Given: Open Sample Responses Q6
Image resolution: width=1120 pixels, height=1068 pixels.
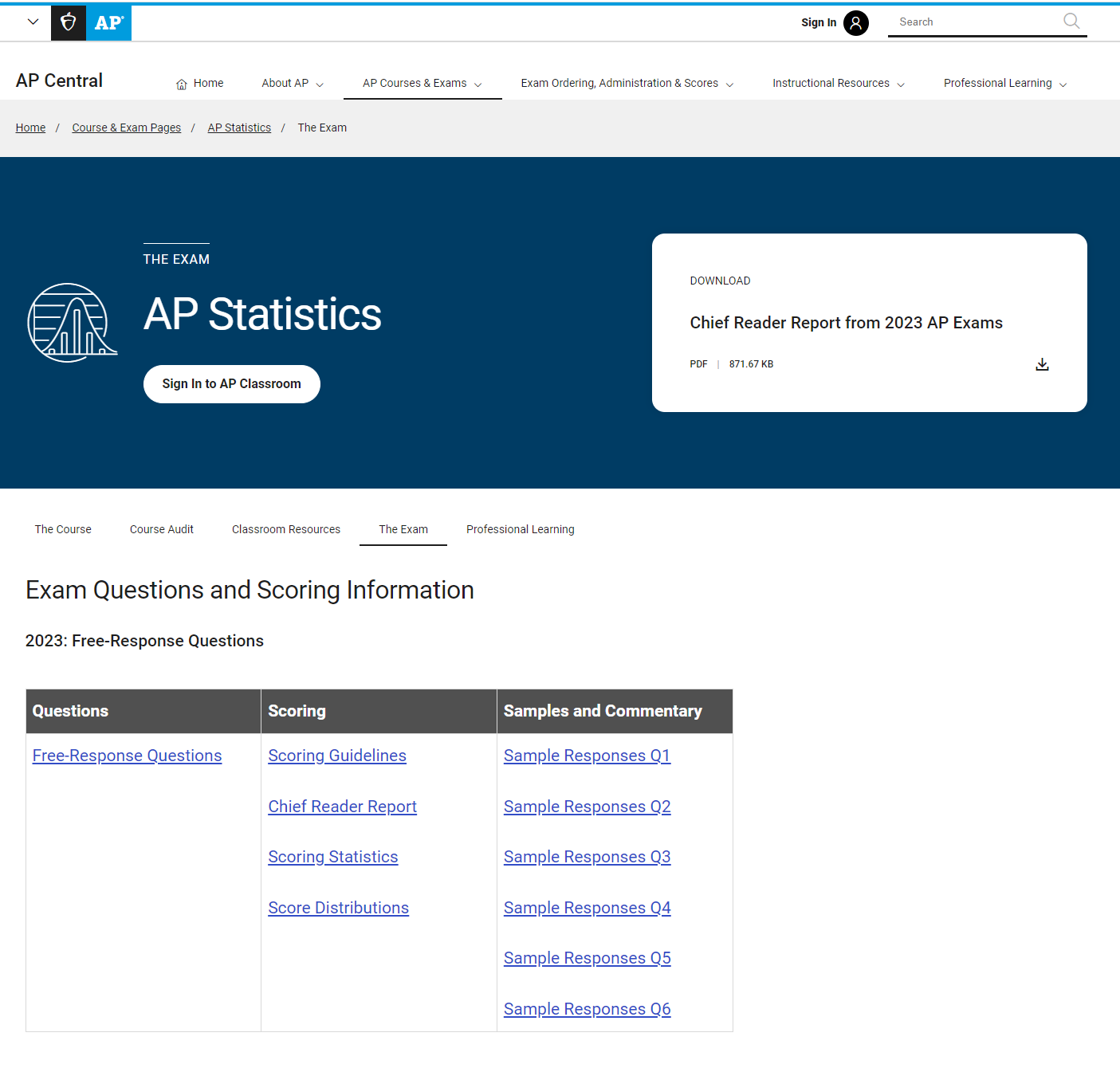Looking at the screenshot, I should click(588, 1009).
